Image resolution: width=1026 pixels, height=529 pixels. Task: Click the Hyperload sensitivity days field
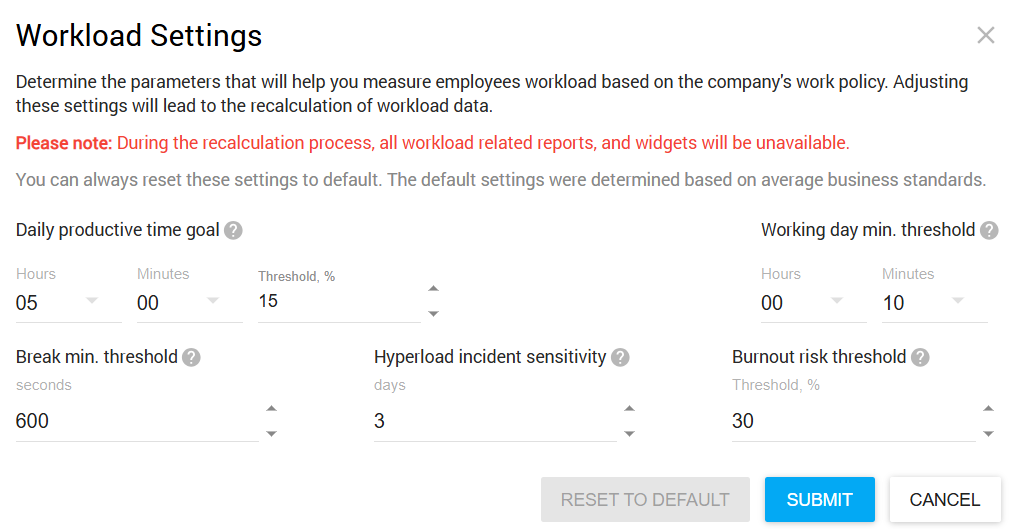pos(493,421)
